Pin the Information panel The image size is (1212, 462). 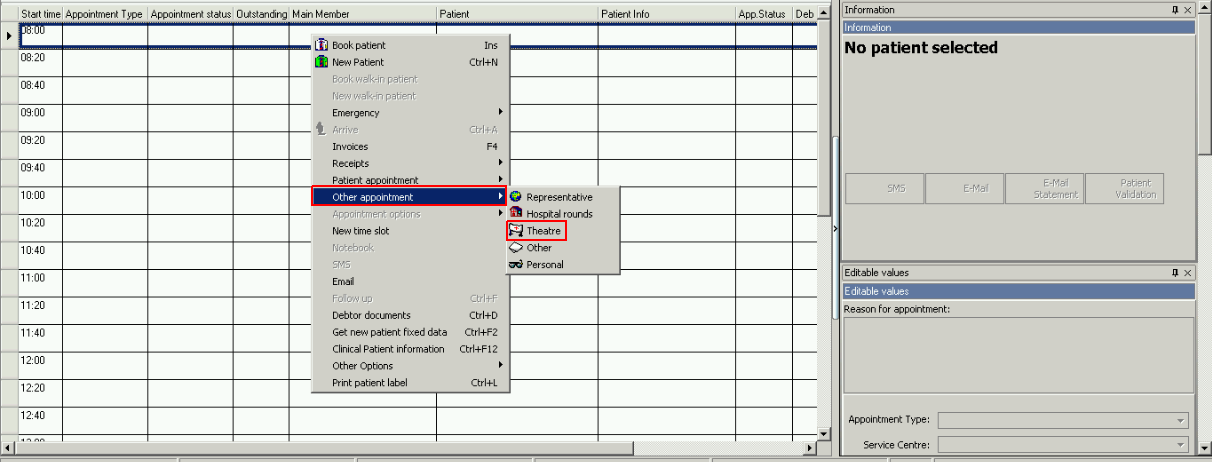[1175, 9]
